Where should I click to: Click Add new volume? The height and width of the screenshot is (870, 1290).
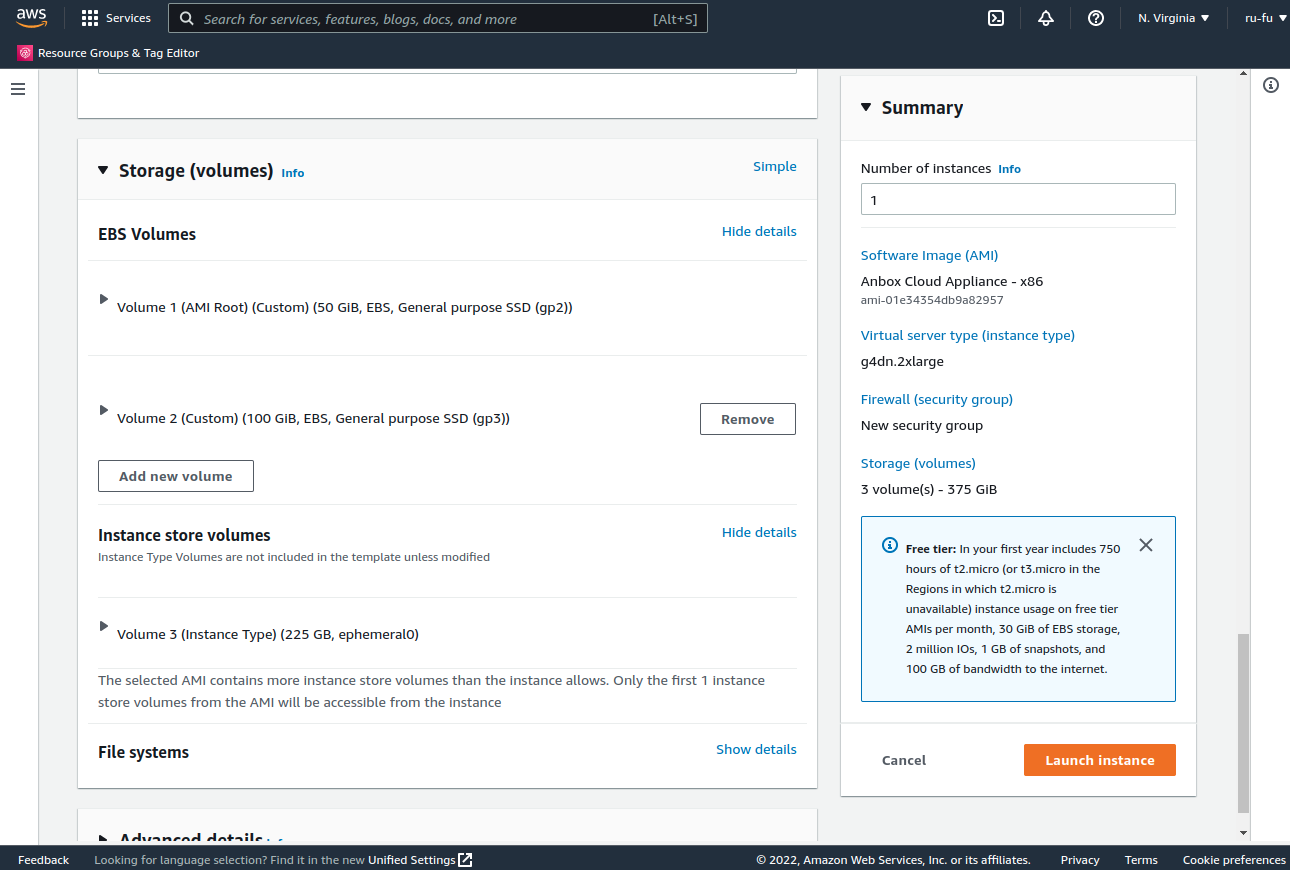point(176,476)
